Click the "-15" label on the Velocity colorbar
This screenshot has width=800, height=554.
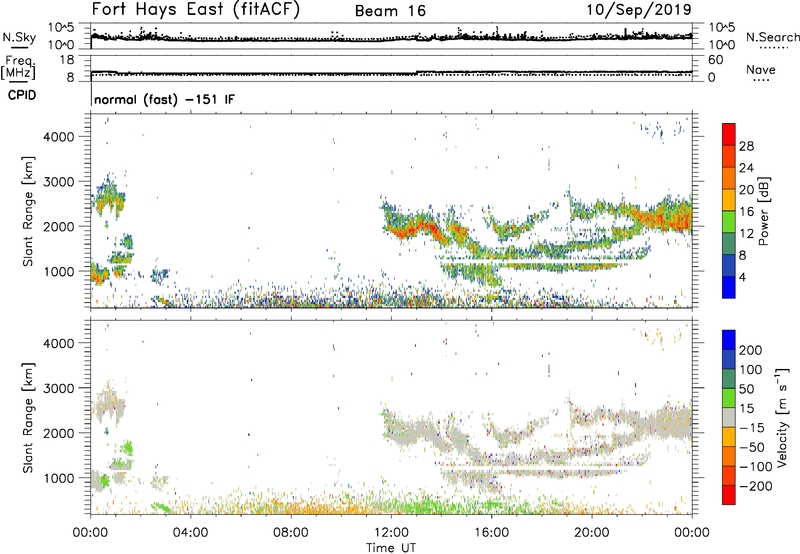pyautogui.click(x=752, y=428)
